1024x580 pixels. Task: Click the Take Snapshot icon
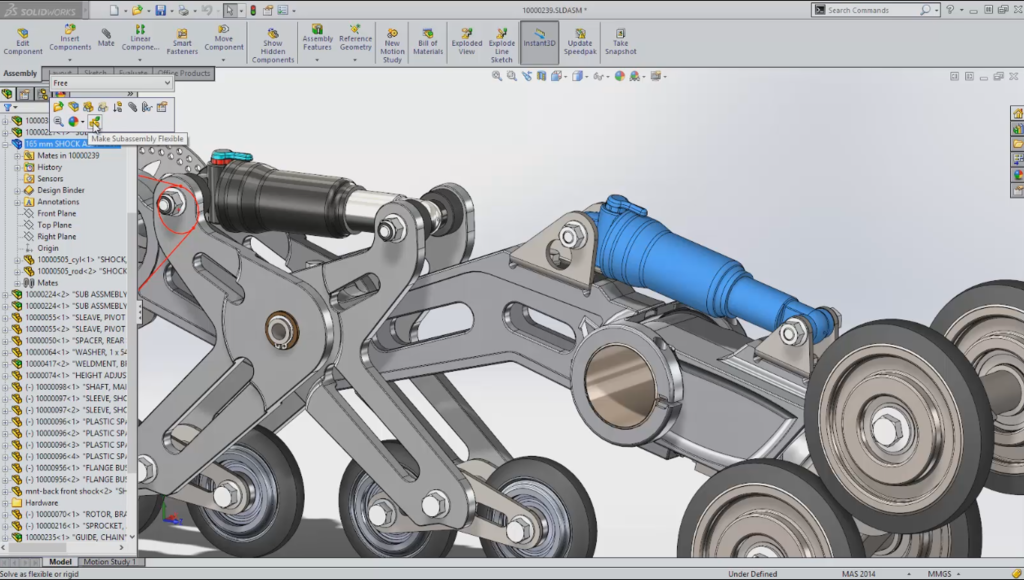[x=620, y=41]
